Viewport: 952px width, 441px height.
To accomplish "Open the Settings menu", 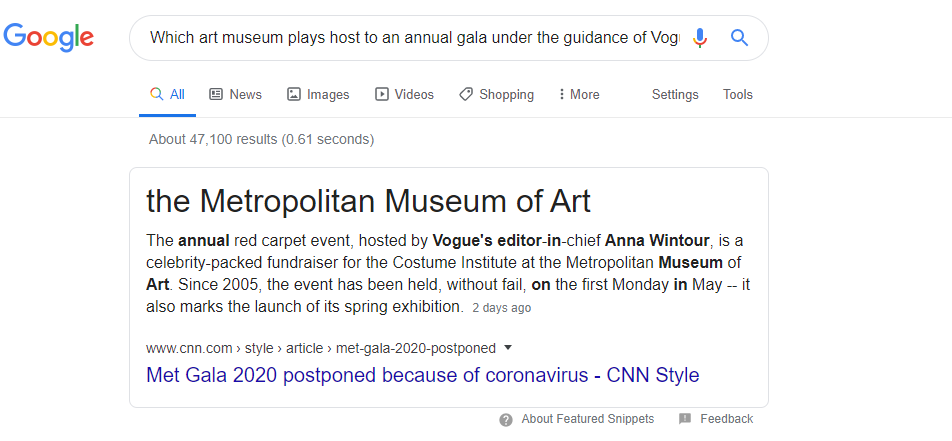I will [x=675, y=94].
